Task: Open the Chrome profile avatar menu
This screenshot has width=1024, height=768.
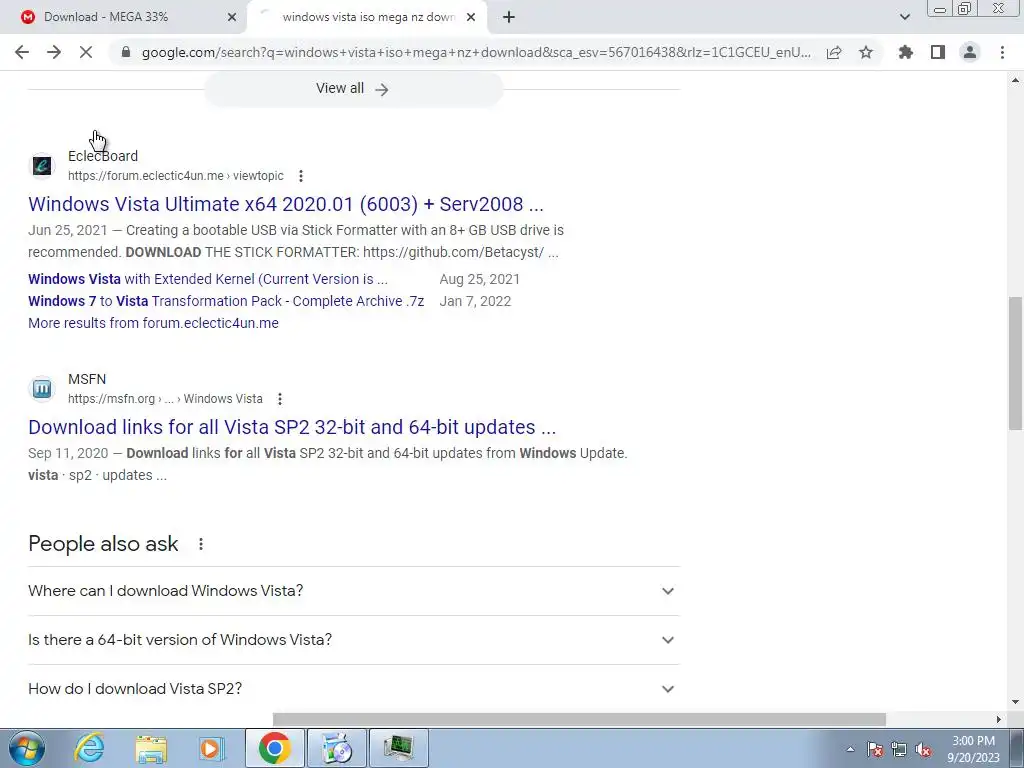Action: 970,52
